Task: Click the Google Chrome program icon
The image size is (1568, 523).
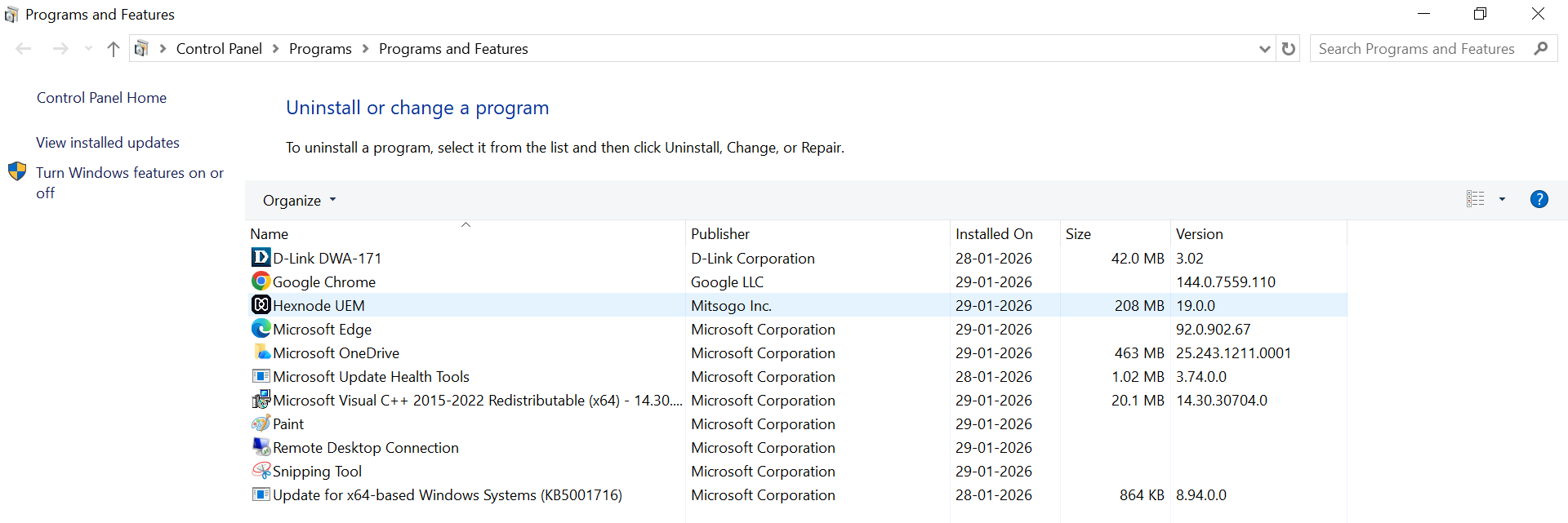Action: (x=261, y=281)
